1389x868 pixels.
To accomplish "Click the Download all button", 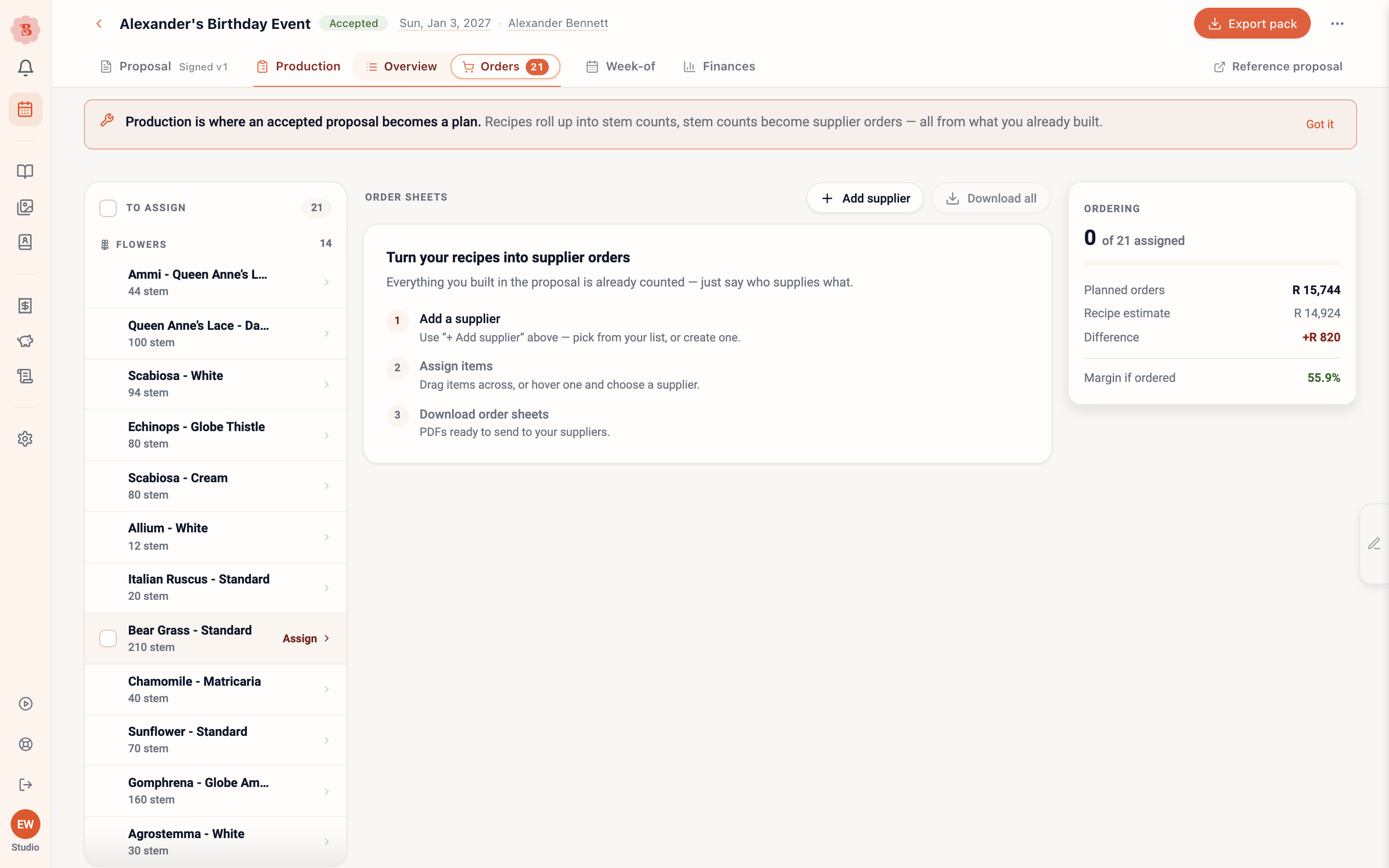I will click(991, 198).
